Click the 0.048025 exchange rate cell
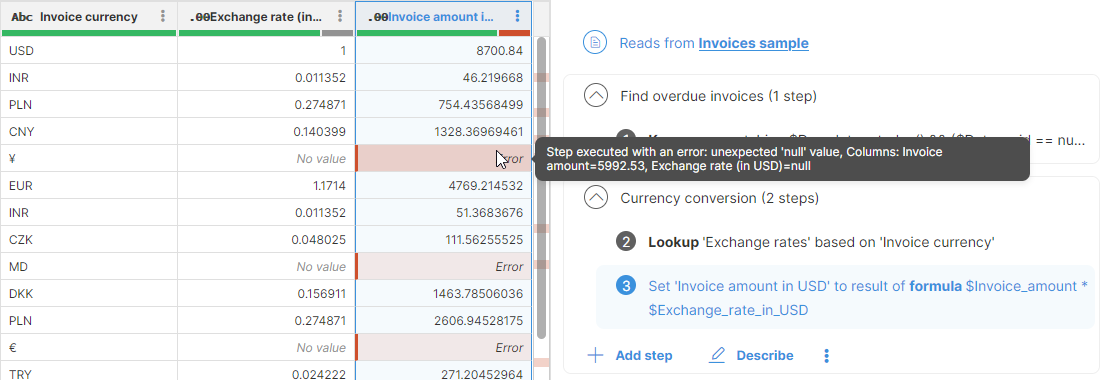This screenshot has width=1108, height=380. pyautogui.click(x=266, y=239)
